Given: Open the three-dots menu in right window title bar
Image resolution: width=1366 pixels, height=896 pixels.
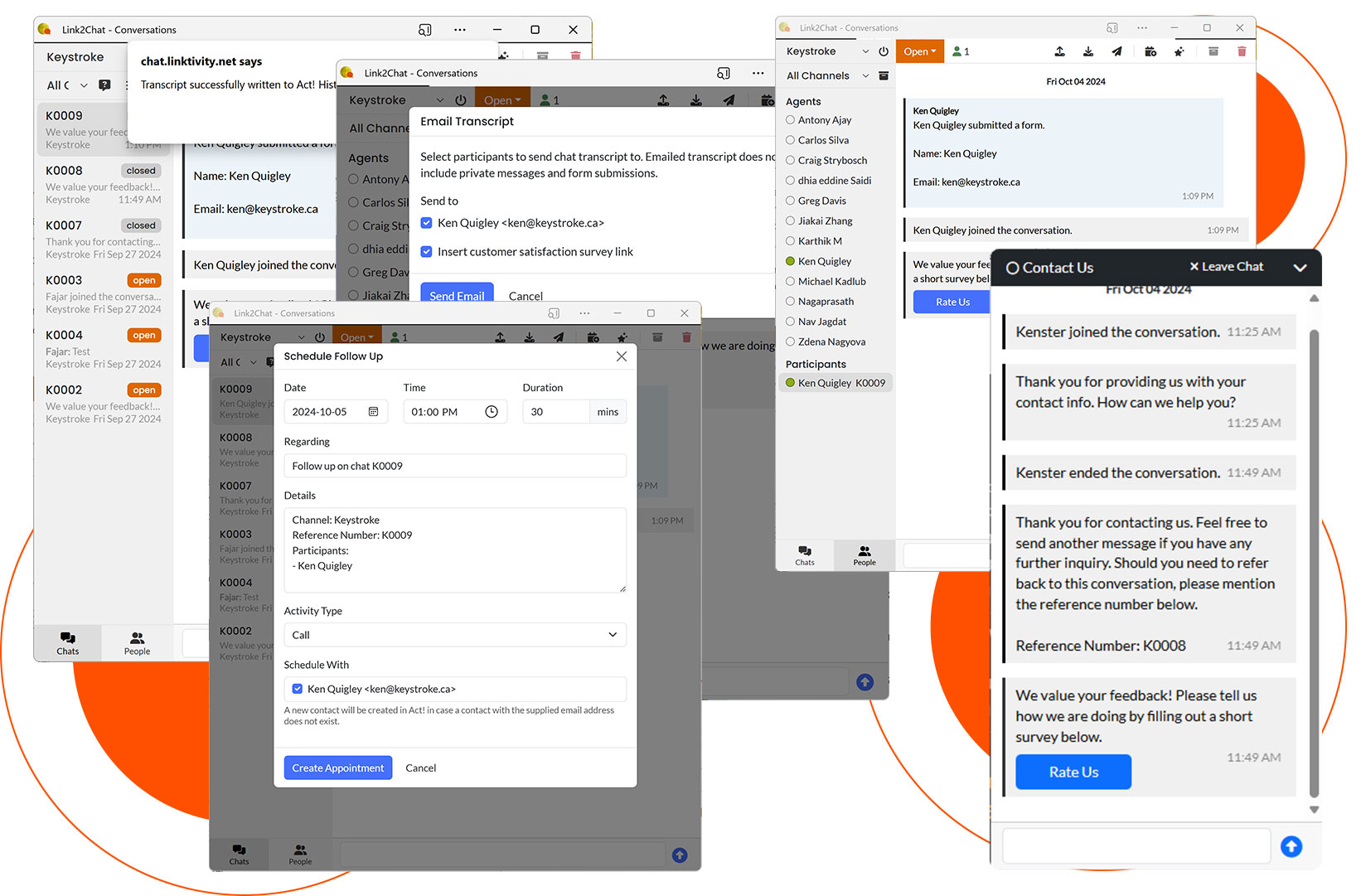Looking at the screenshot, I should tap(1142, 27).
